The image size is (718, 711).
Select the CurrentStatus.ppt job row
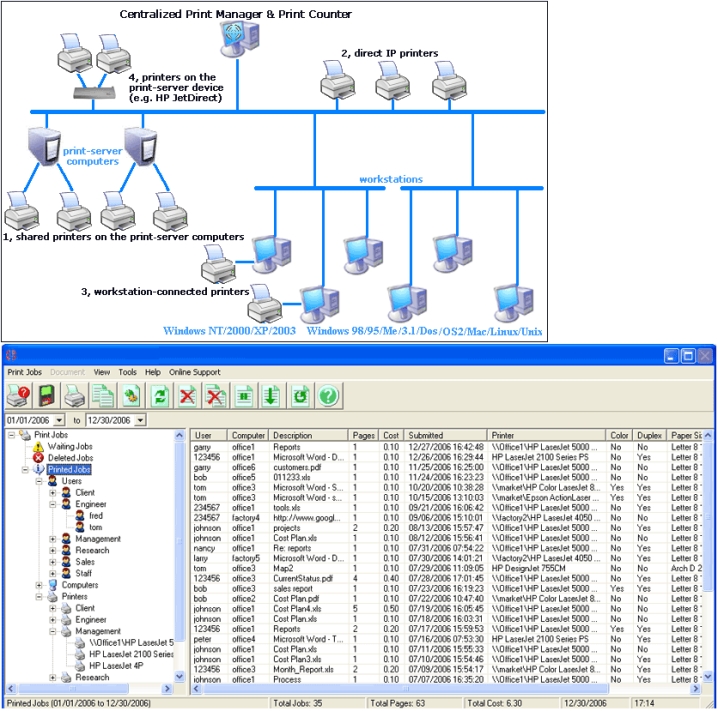[x=300, y=577]
